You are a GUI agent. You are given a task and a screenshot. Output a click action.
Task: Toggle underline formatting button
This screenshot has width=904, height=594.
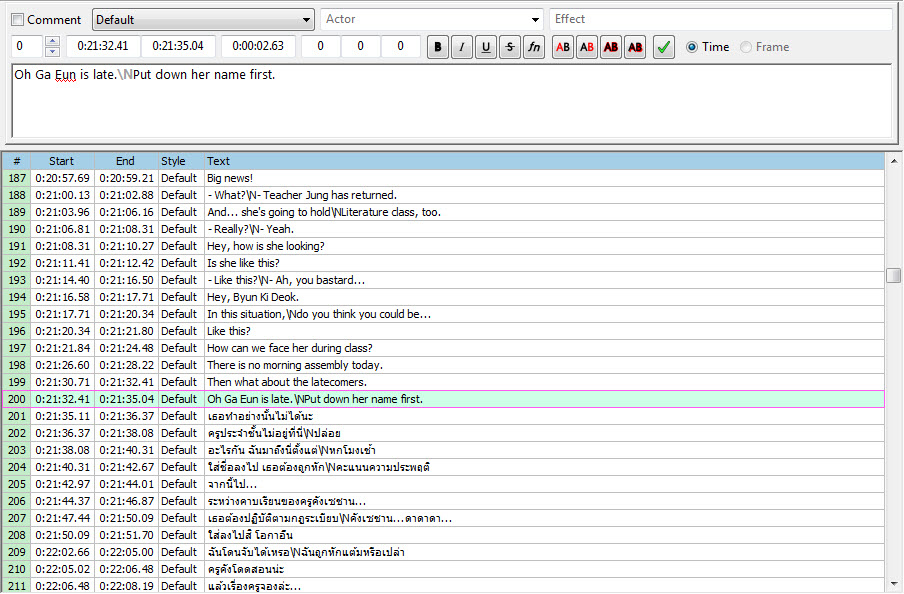(x=486, y=47)
